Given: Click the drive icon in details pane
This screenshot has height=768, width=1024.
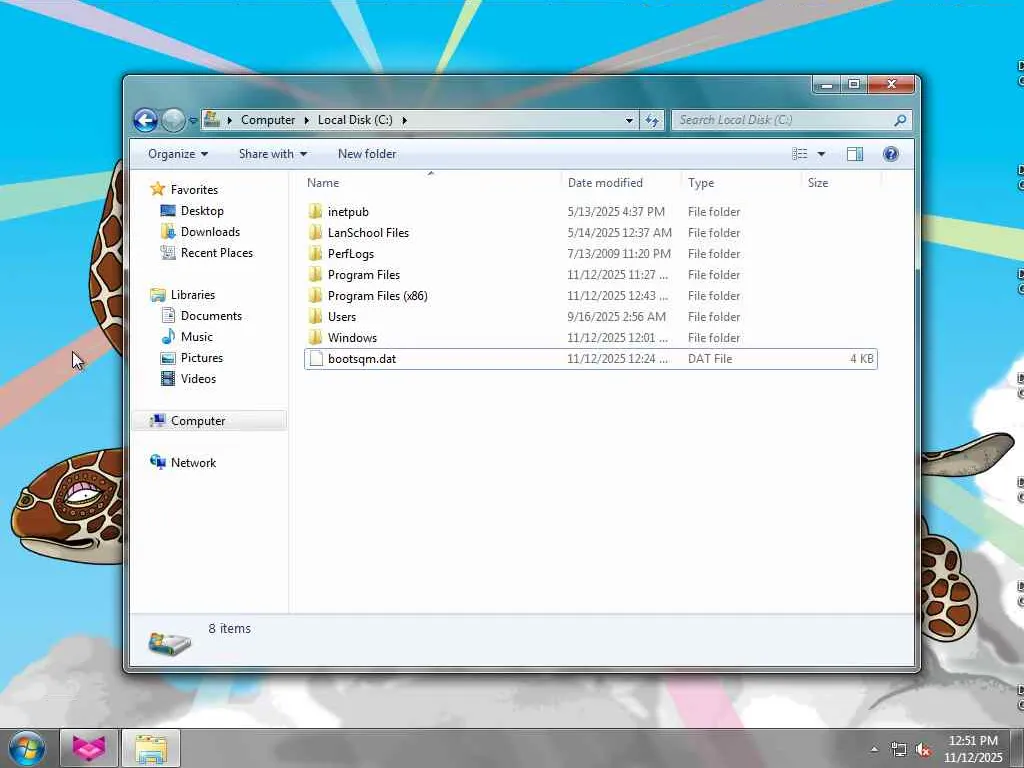Looking at the screenshot, I should tap(169, 643).
